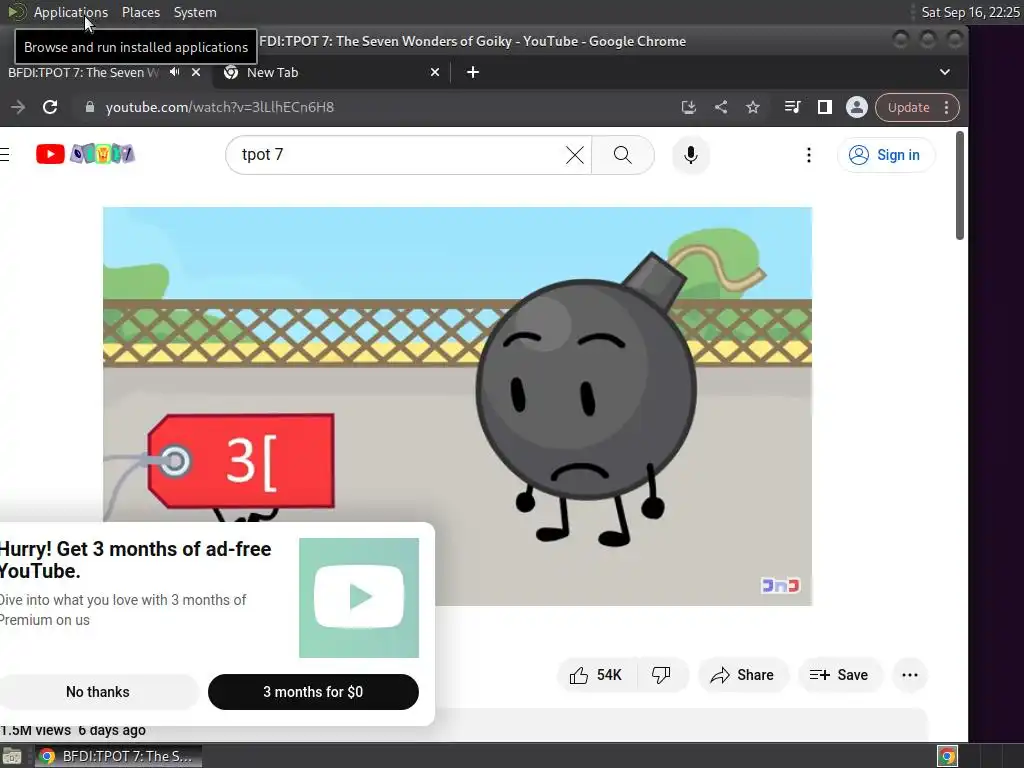1024x768 pixels.
Task: Open Chrome profile avatar
Action: pyautogui.click(x=856, y=107)
